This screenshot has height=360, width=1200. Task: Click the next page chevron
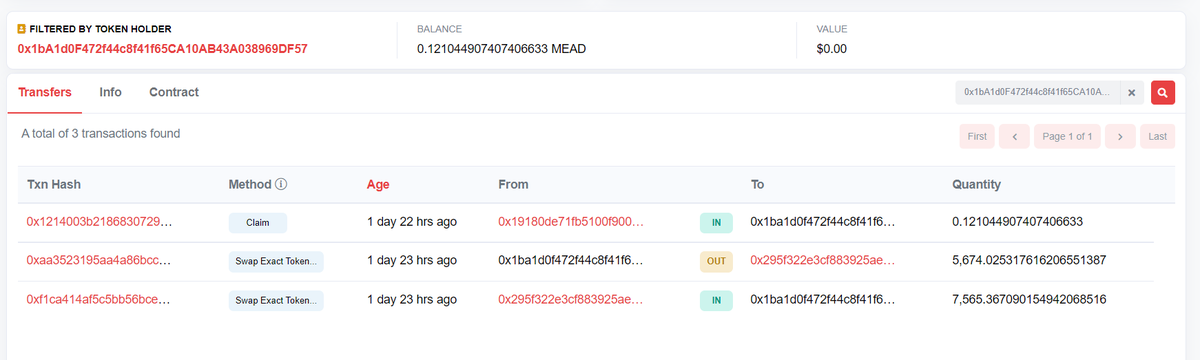(1121, 136)
